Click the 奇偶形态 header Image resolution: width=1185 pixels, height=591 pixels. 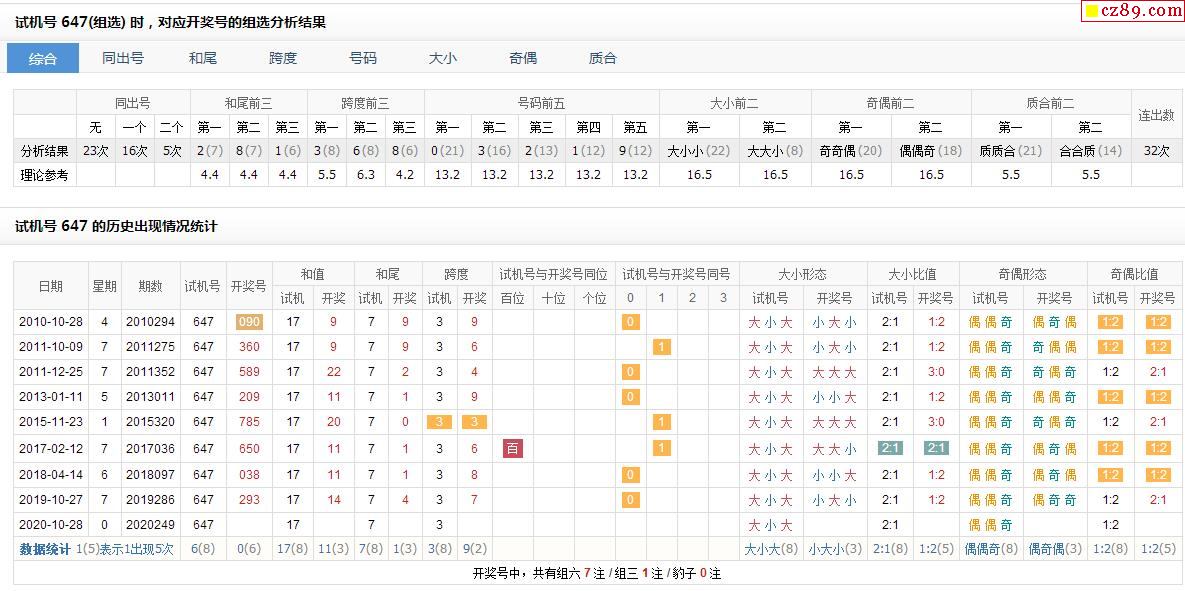[1023, 274]
